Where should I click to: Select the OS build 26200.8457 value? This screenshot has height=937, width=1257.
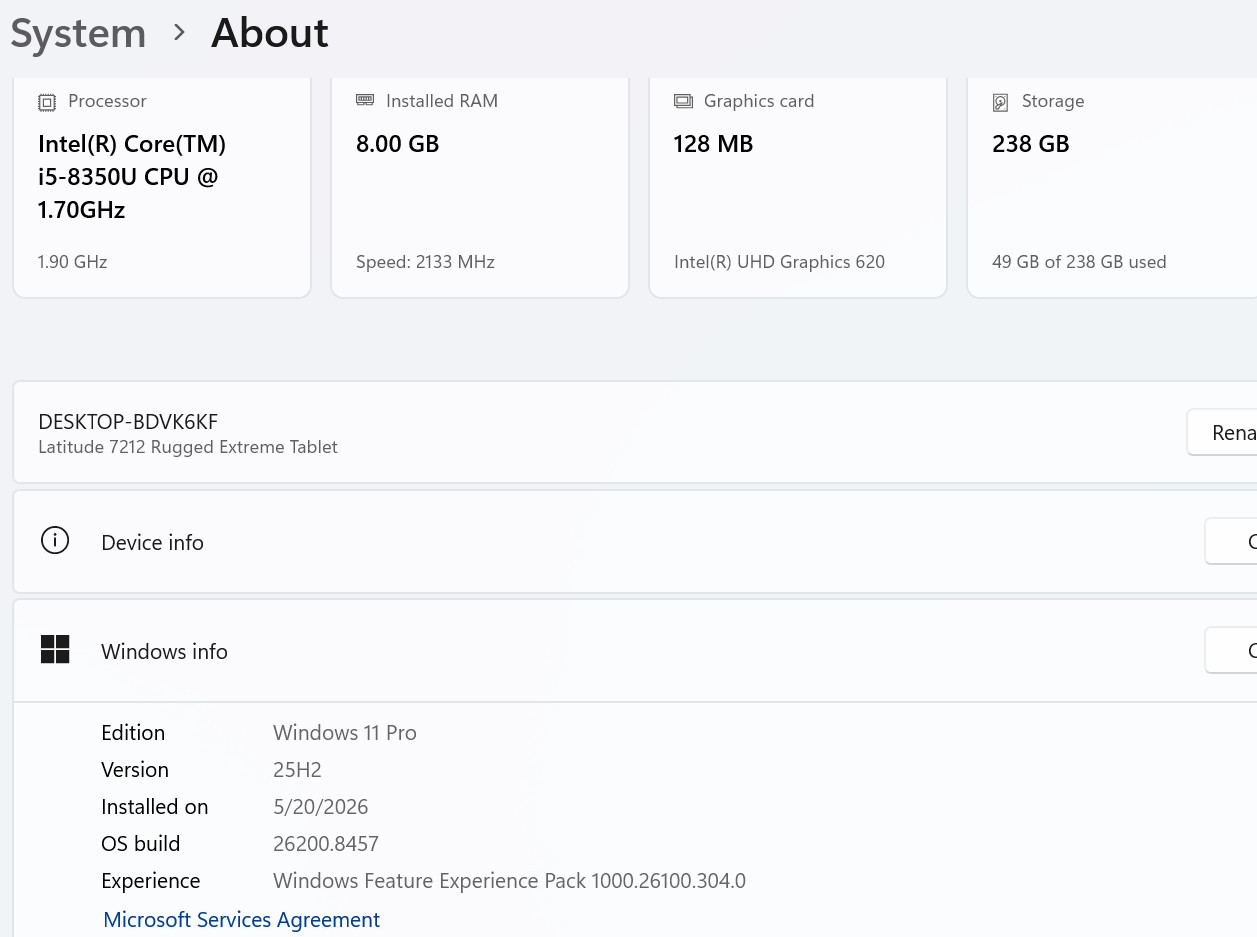coord(326,843)
